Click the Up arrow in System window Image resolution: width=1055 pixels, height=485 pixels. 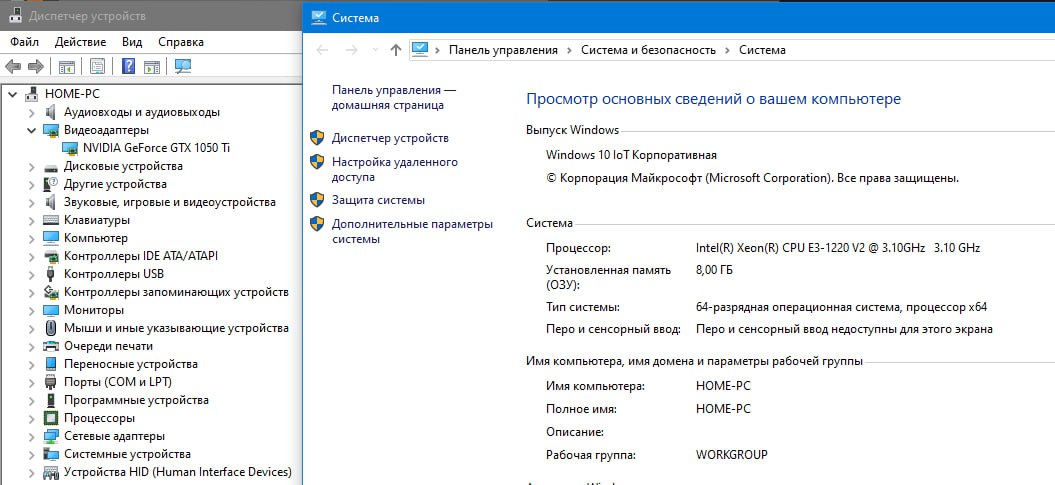pos(396,50)
